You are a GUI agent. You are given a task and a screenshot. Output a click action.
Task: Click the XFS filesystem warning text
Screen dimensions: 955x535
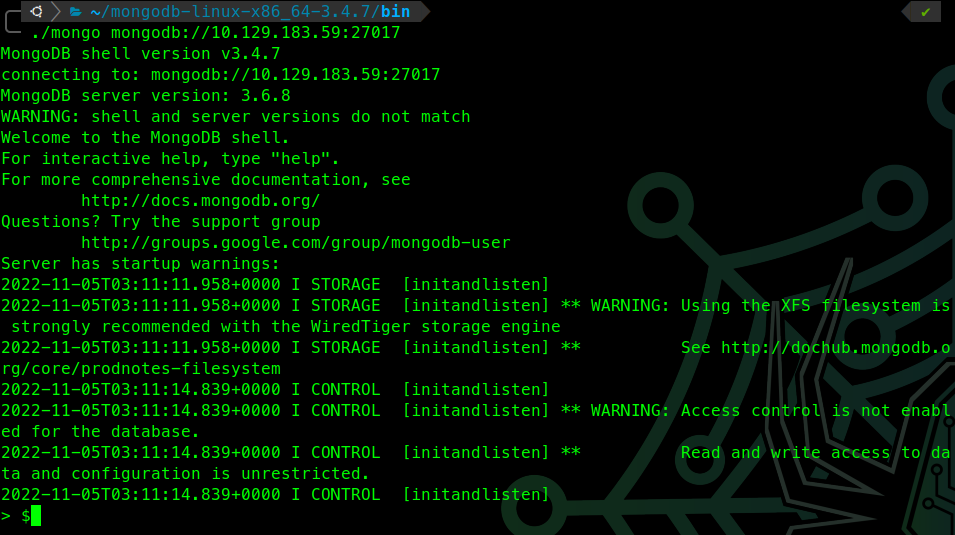815,306
